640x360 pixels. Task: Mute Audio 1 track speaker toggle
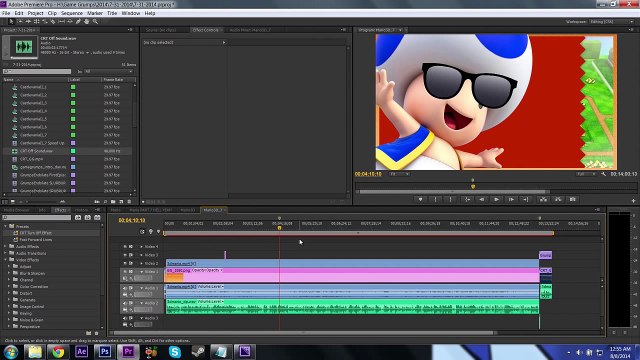(125, 288)
